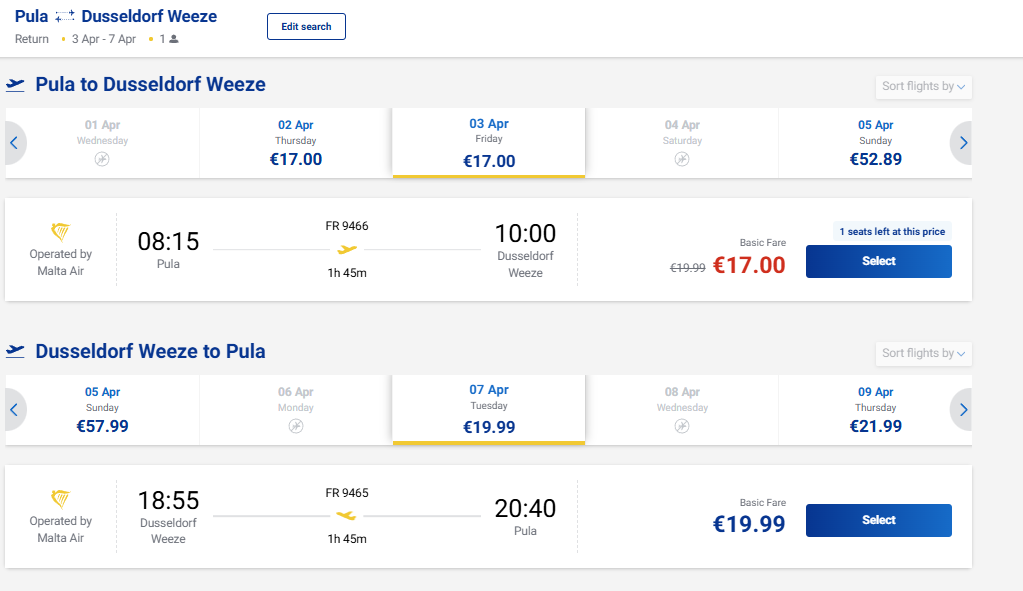
Task: Click the Ryanair harp logo for flight FR 9466
Action: coord(60,232)
